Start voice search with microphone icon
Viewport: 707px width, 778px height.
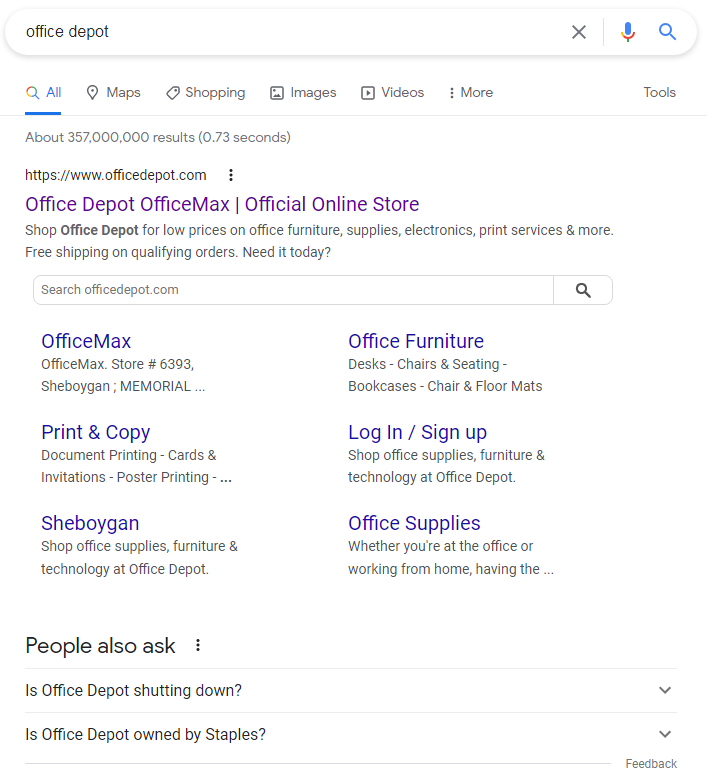pos(627,32)
